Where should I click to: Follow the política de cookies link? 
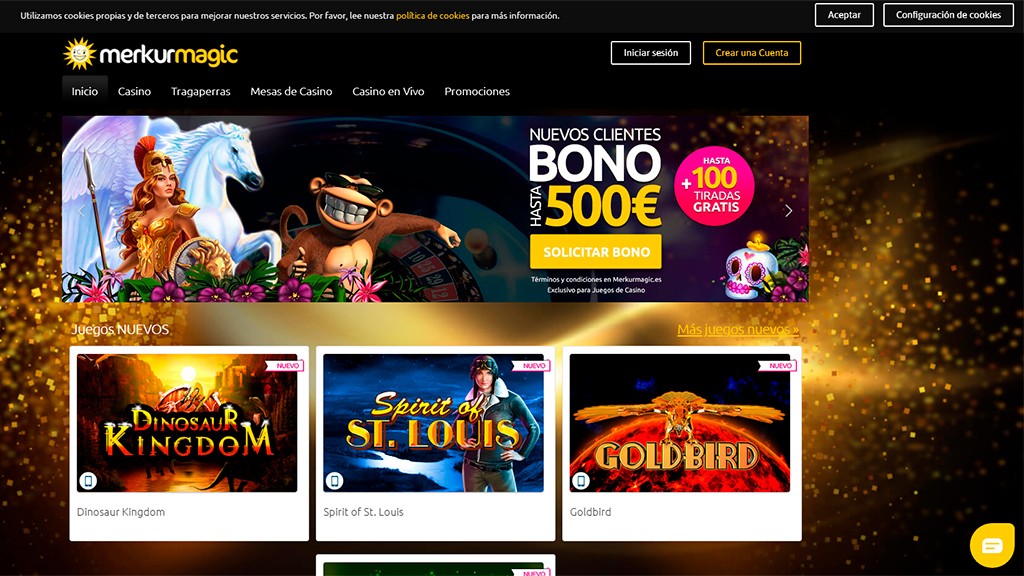point(432,16)
